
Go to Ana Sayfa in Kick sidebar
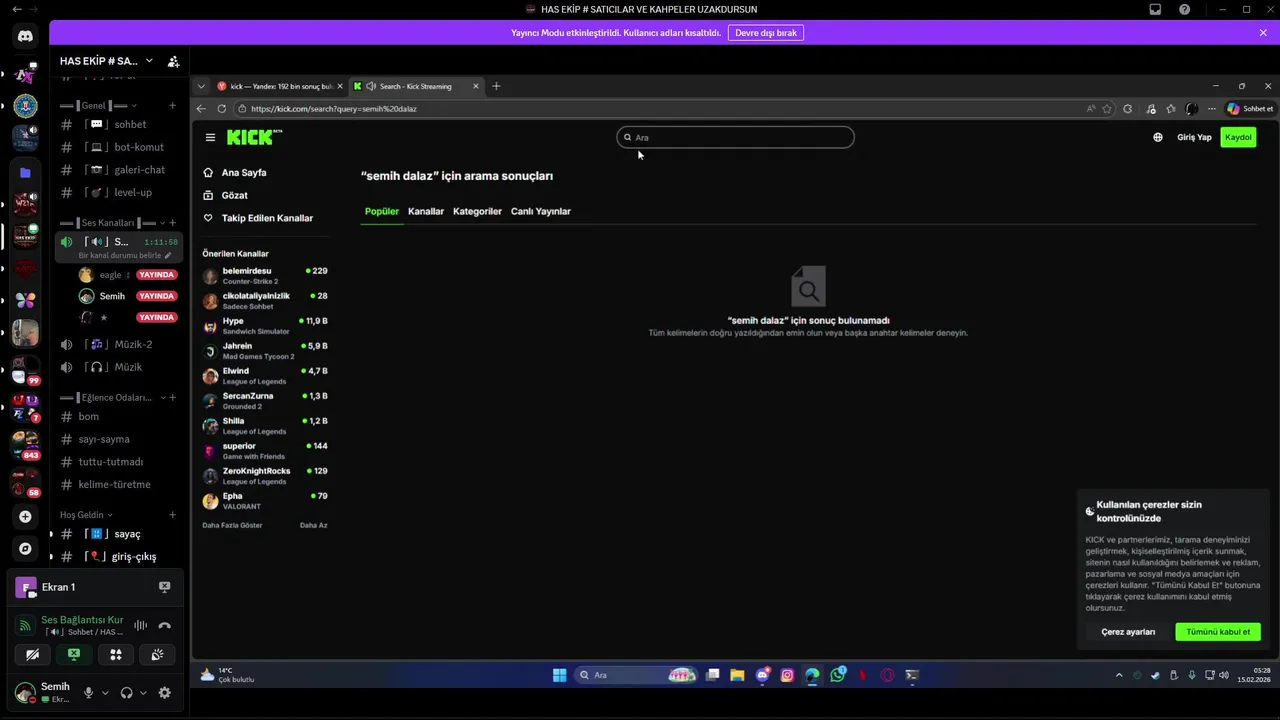[244, 172]
